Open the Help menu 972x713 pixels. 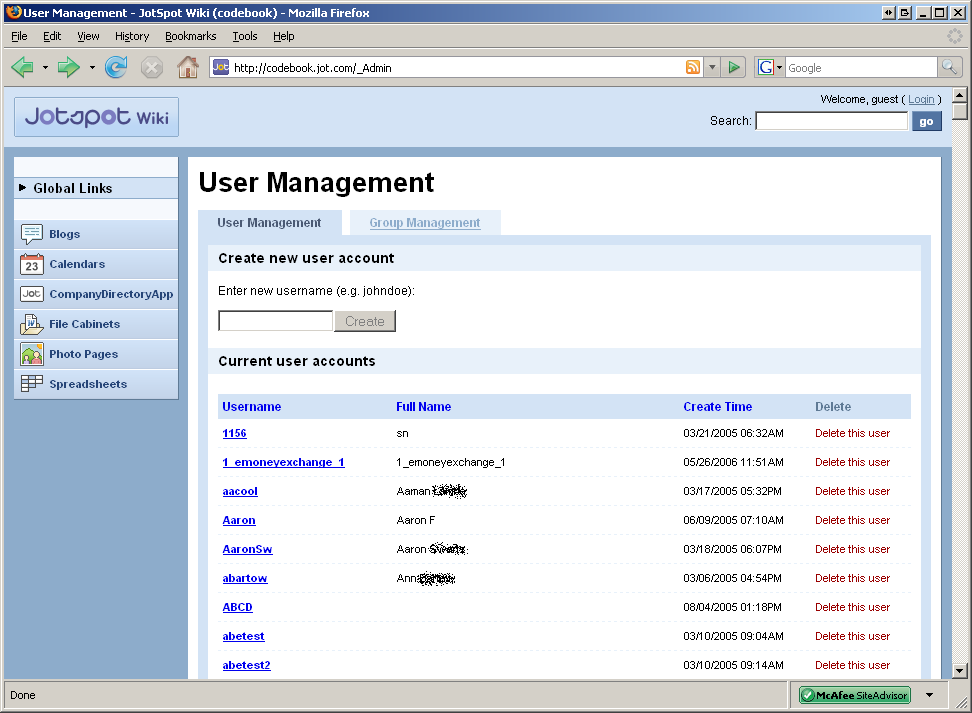284,36
